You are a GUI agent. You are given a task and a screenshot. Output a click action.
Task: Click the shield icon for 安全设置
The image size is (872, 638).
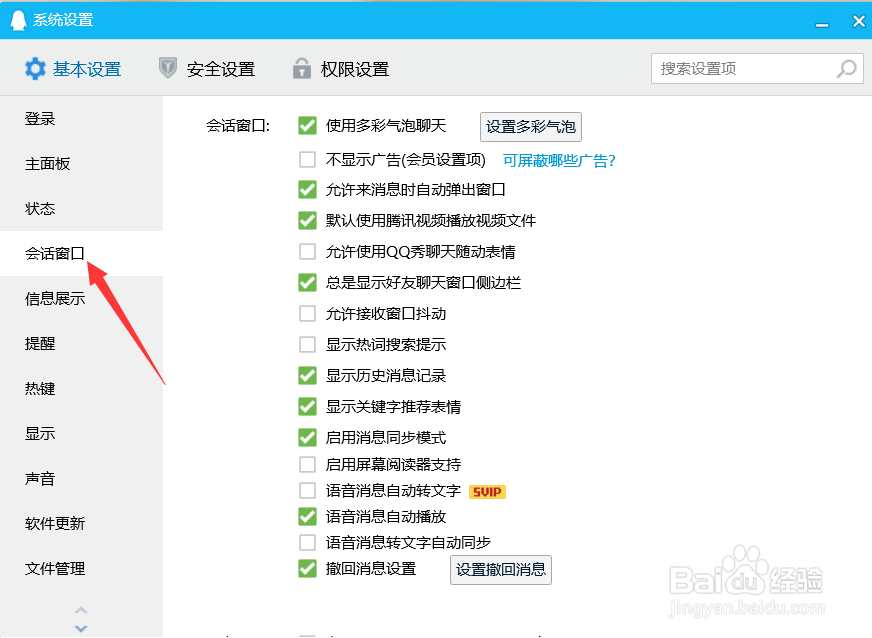coord(167,68)
